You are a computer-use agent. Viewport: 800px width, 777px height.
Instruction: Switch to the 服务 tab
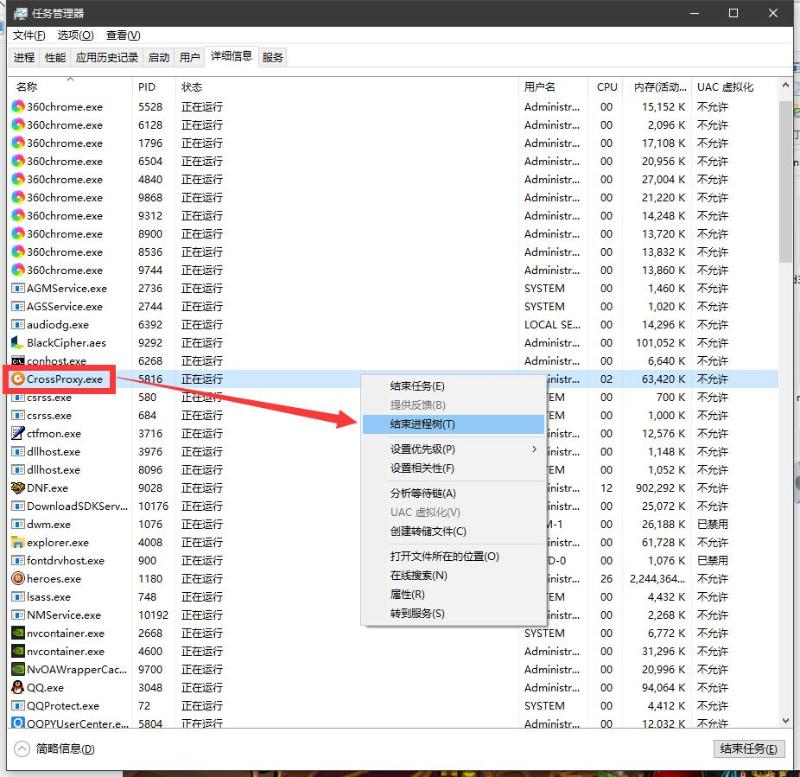pyautogui.click(x=272, y=57)
